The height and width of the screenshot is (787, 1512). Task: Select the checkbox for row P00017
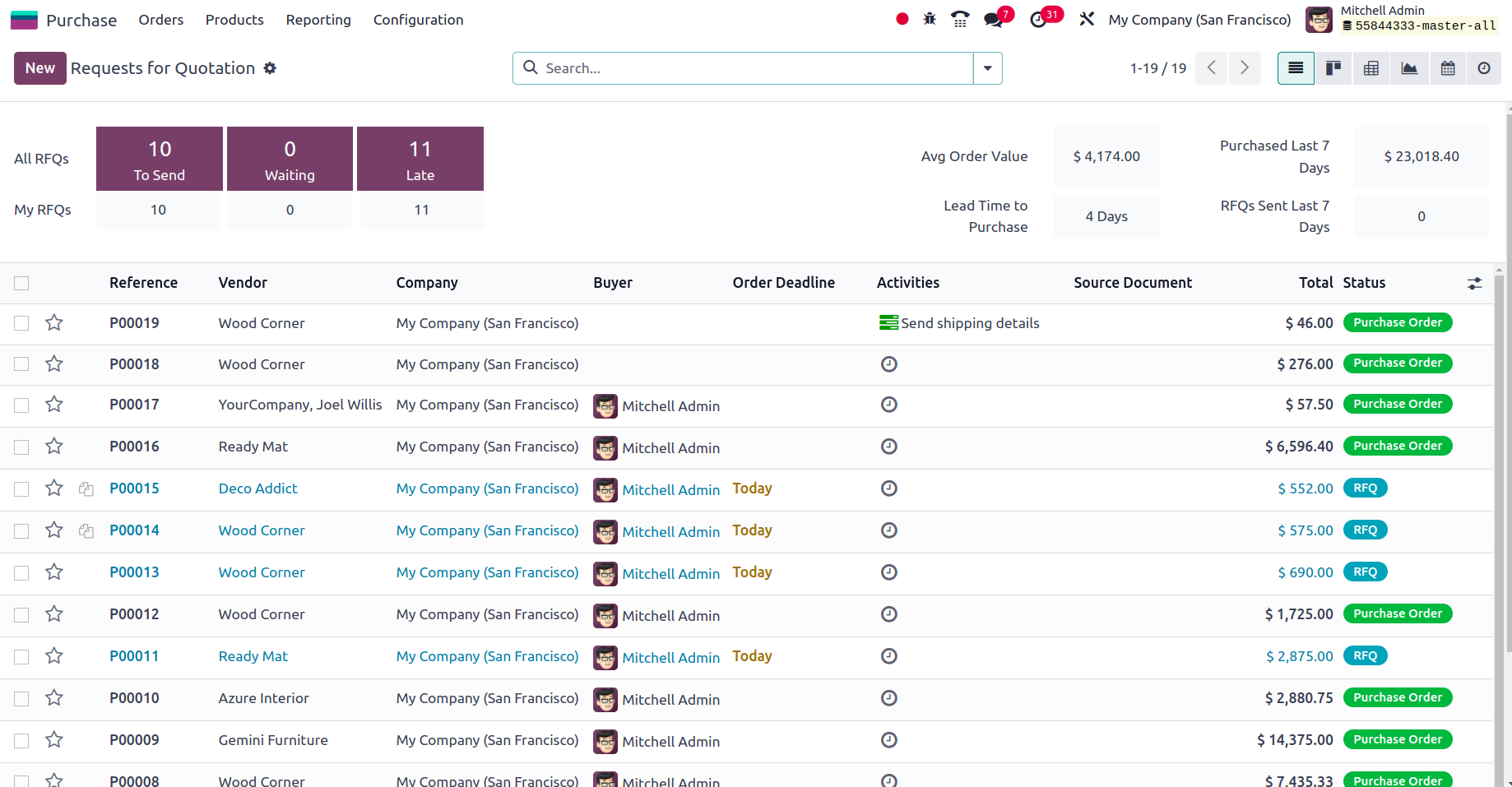coord(21,405)
